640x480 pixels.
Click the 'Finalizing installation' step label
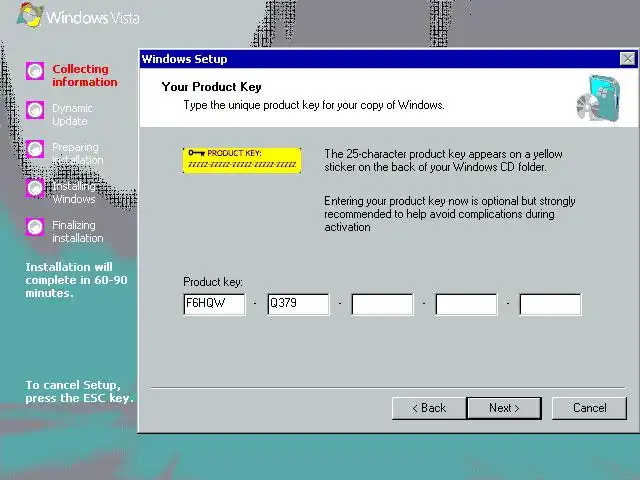[78, 231]
